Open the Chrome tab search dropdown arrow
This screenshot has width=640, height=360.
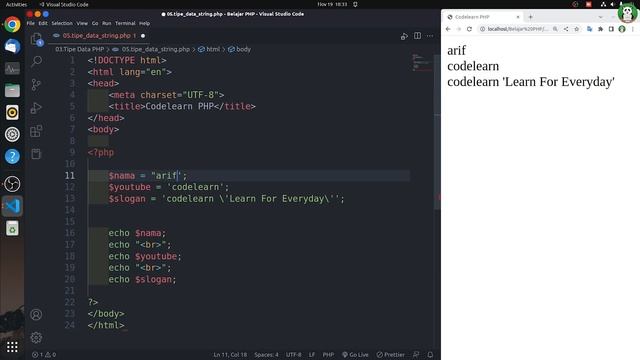[x=600, y=17]
